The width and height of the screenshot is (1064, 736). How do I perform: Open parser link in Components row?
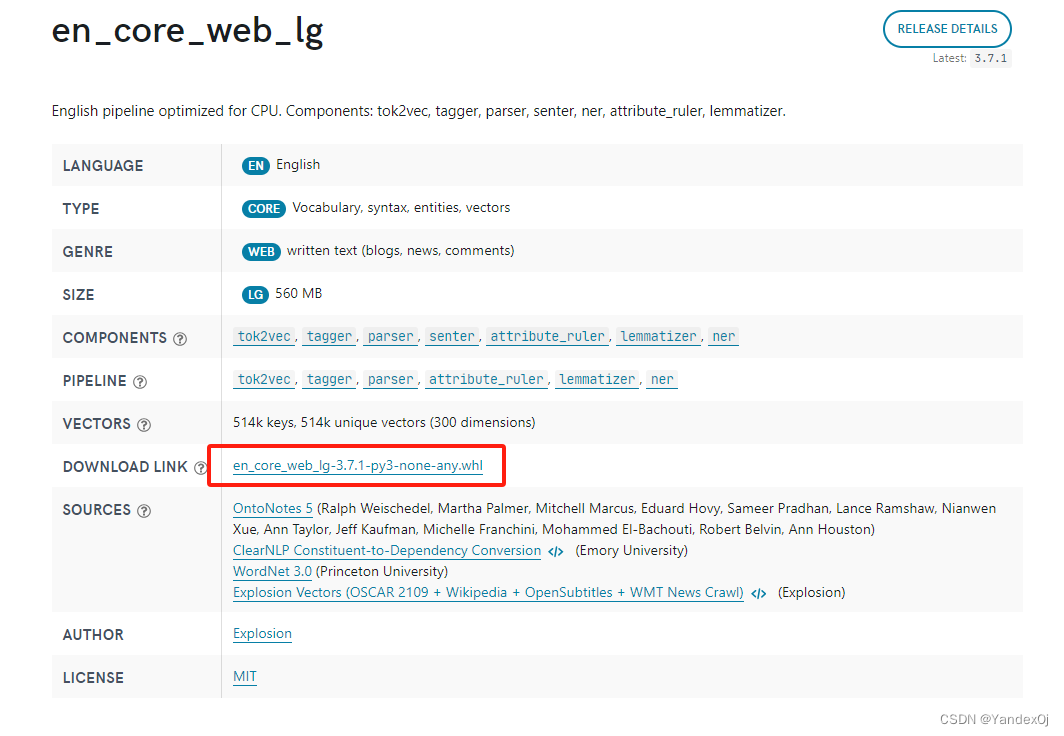(x=390, y=336)
